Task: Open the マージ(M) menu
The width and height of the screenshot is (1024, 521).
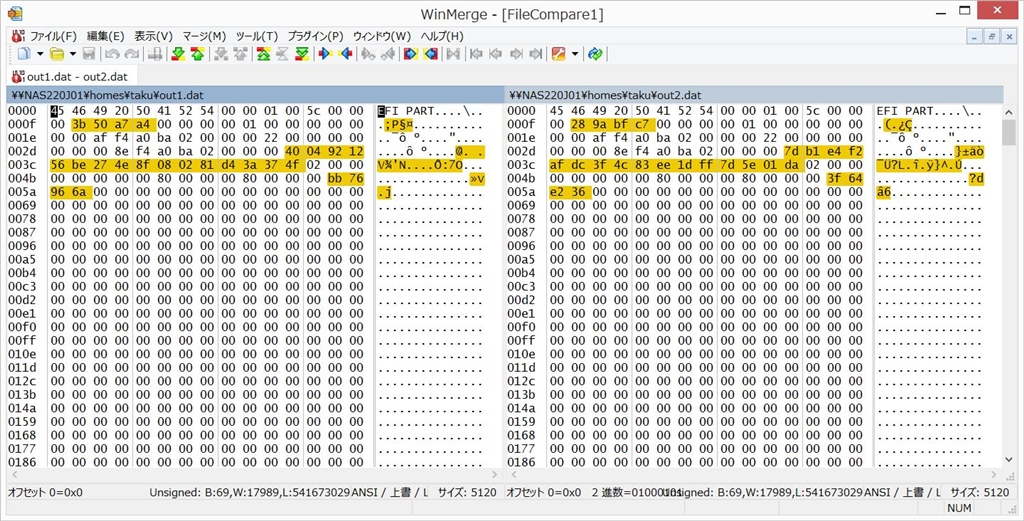Action: click(x=204, y=36)
